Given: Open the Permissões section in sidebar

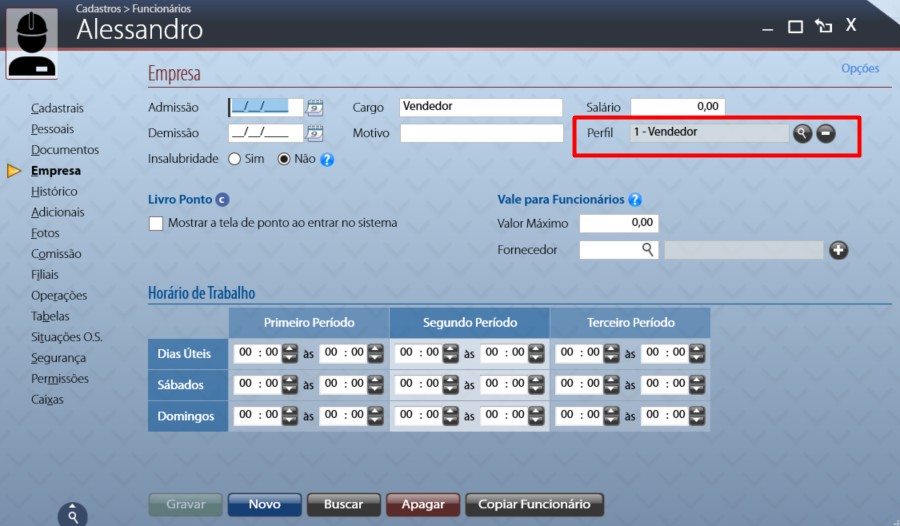Looking at the screenshot, I should [x=59, y=379].
